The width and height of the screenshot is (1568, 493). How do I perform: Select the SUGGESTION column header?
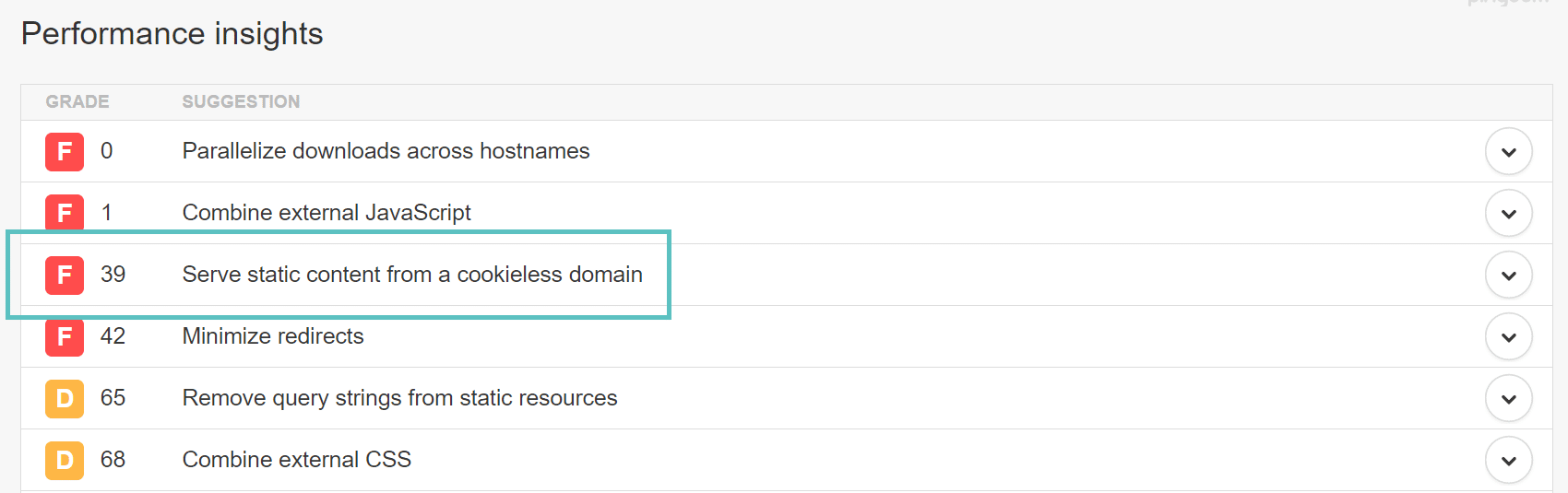coord(241,101)
